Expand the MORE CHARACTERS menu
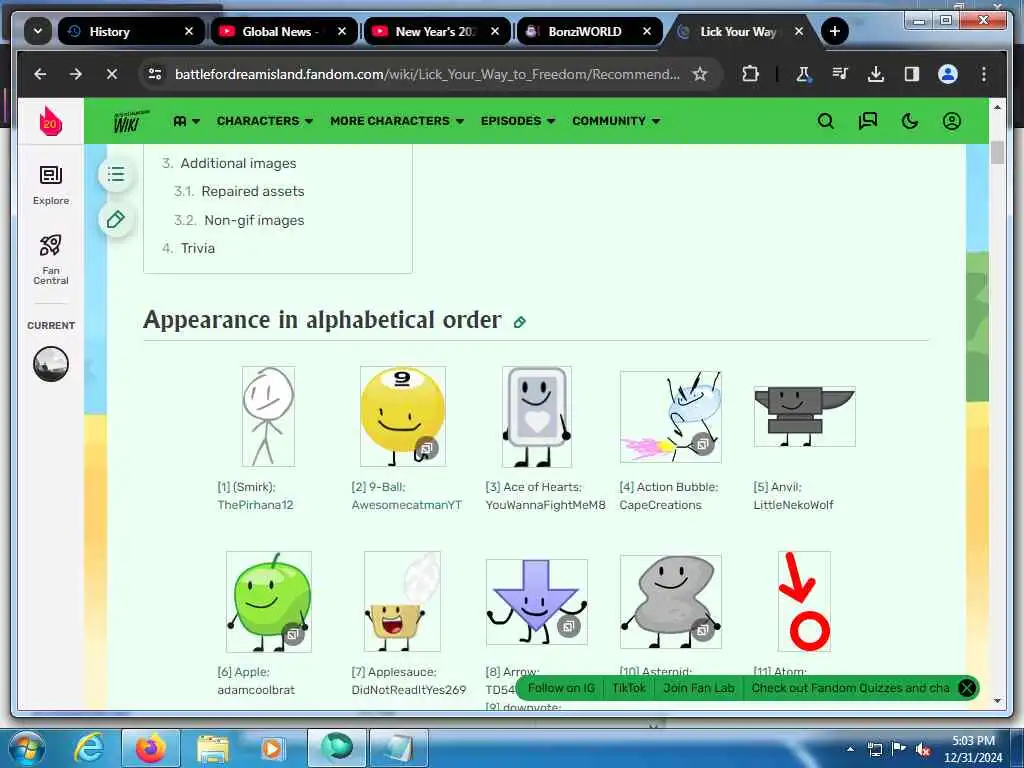 pyautogui.click(x=396, y=121)
